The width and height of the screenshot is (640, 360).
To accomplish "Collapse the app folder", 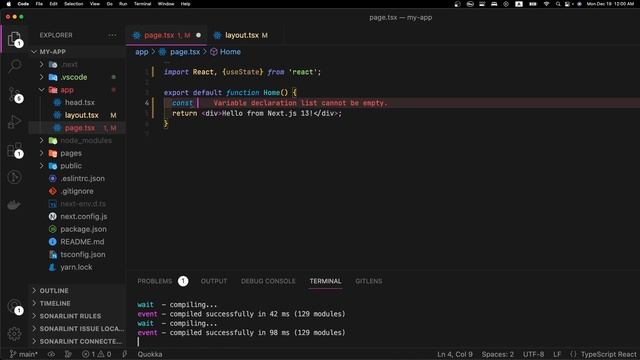I will 42,90.
